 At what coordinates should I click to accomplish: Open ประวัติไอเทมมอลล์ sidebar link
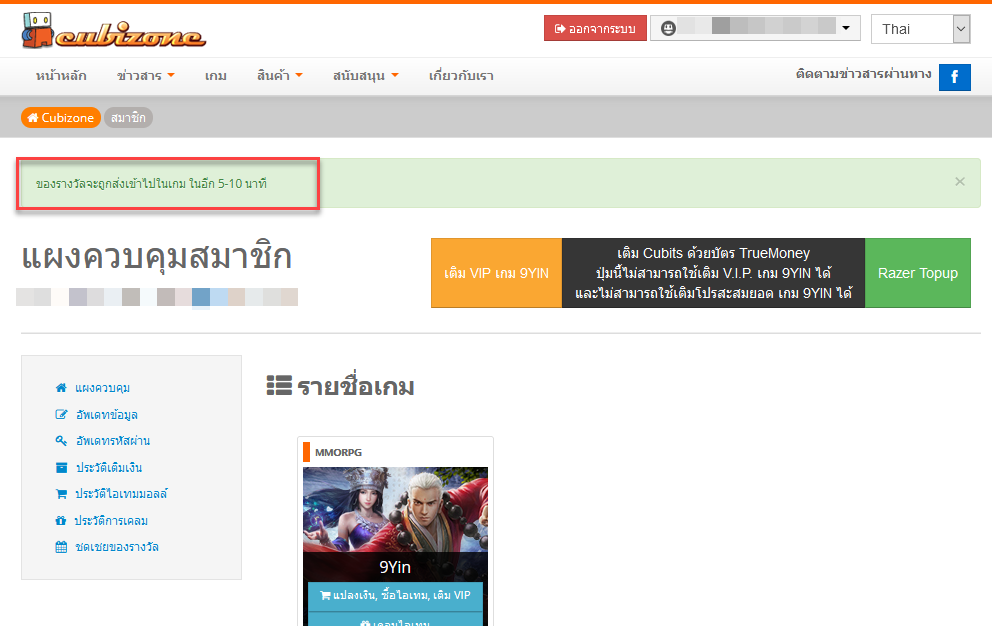[x=121, y=494]
